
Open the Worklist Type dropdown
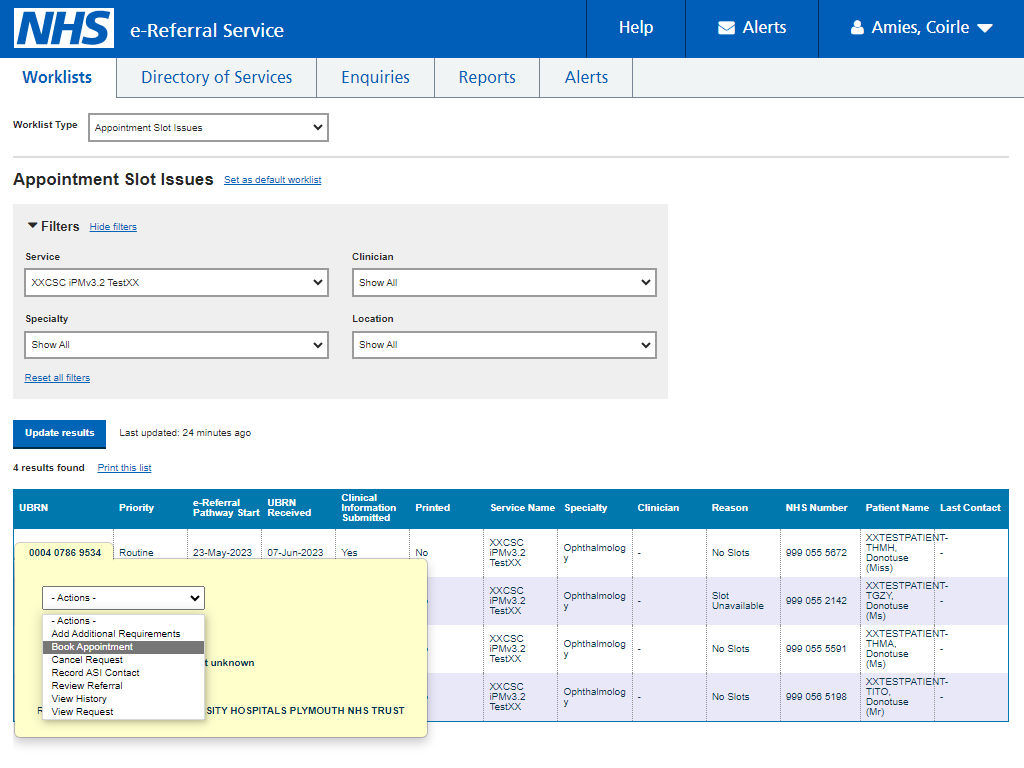tap(208, 127)
